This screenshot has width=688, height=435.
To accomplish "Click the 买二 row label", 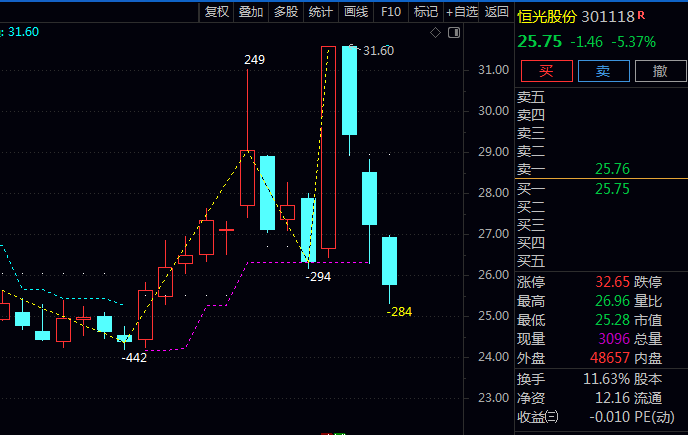I will coord(531,207).
